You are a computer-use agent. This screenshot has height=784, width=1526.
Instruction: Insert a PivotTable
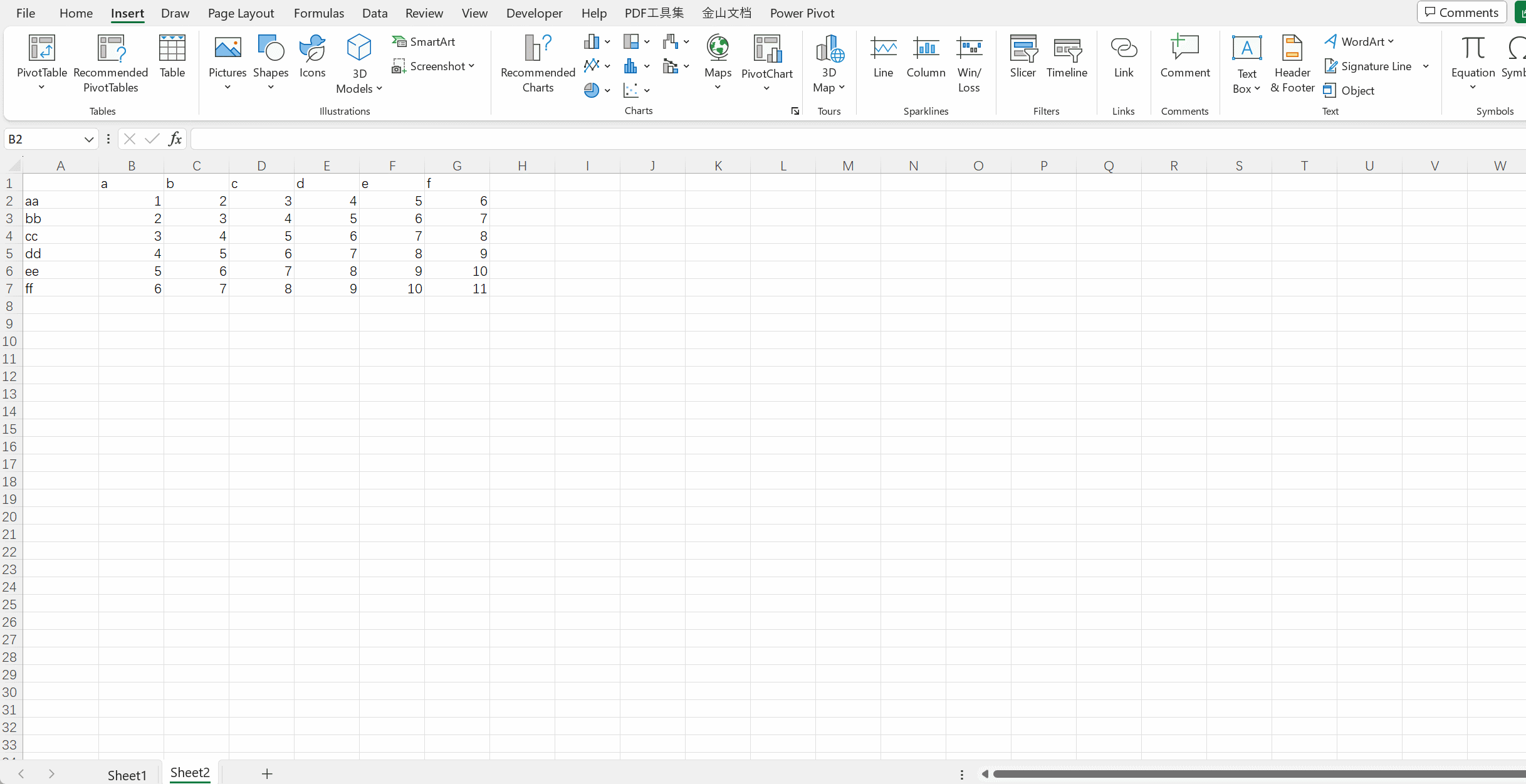point(41,63)
